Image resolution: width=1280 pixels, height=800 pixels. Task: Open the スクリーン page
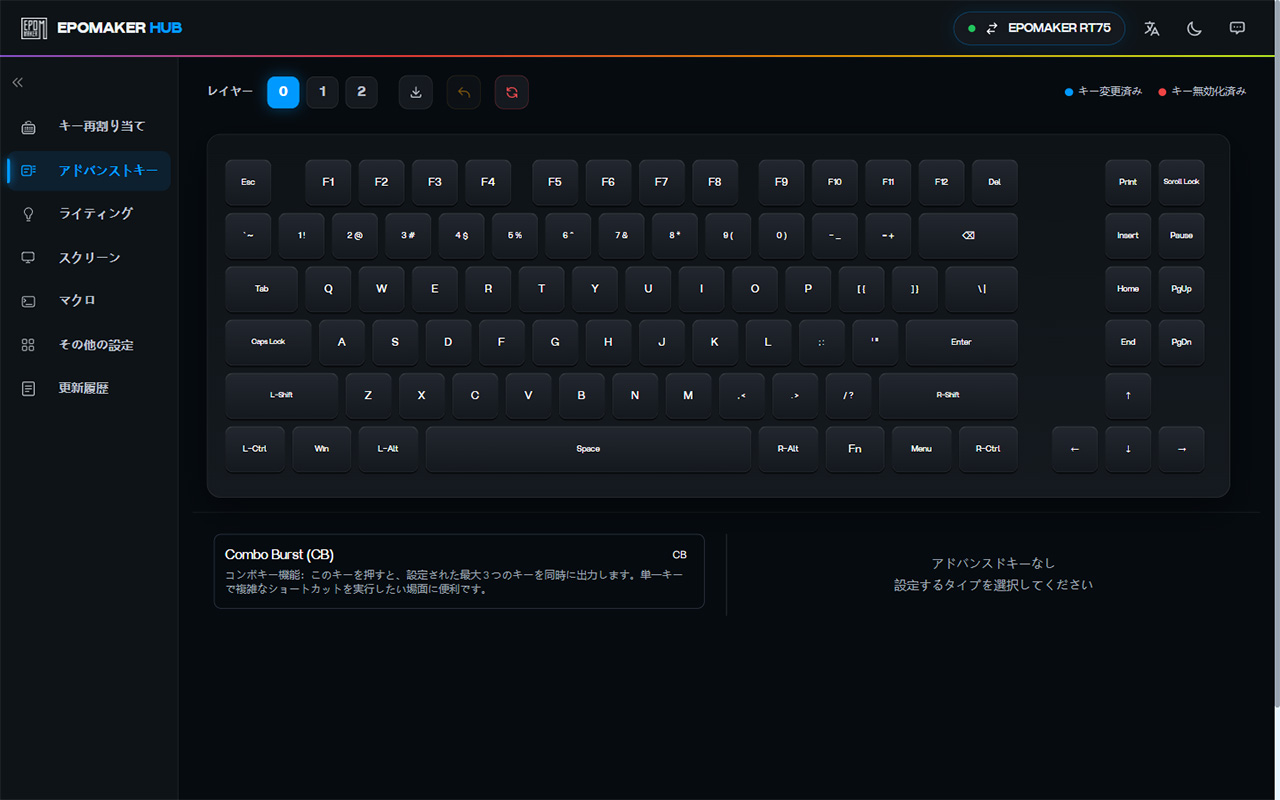click(89, 258)
